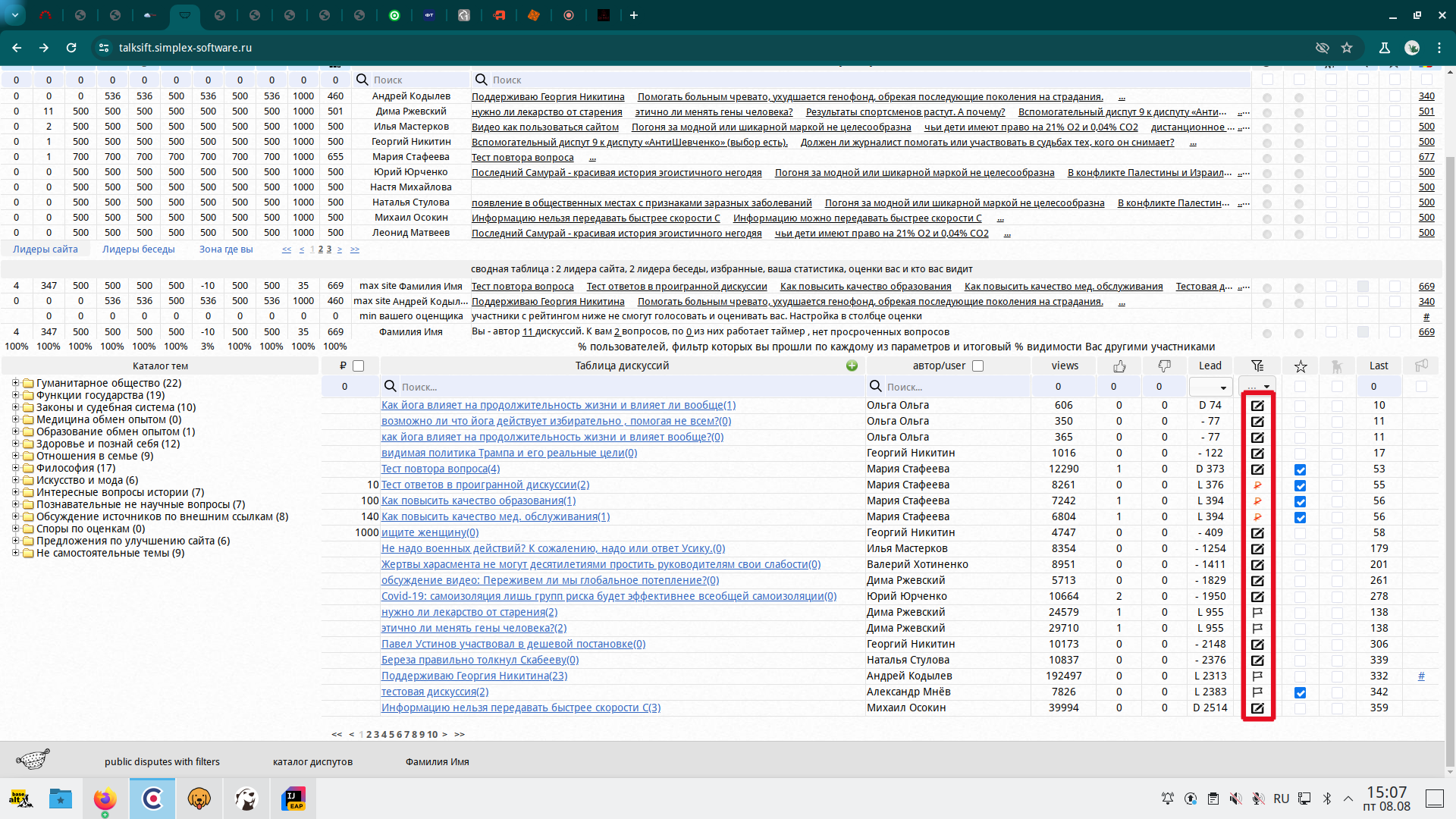Open the Зона где вы tab
Image resolution: width=1456 pixels, height=819 pixels.
click(x=226, y=249)
